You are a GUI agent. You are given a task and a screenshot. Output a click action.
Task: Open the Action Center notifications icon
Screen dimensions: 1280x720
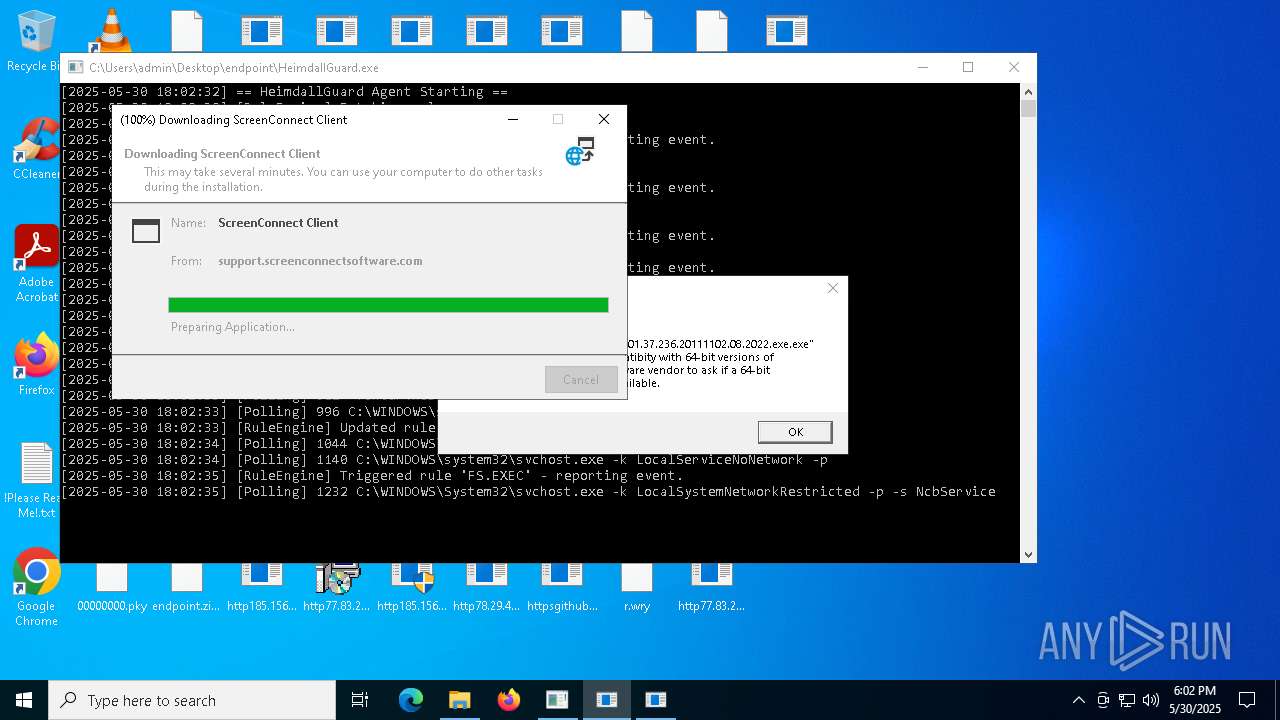click(1247, 700)
